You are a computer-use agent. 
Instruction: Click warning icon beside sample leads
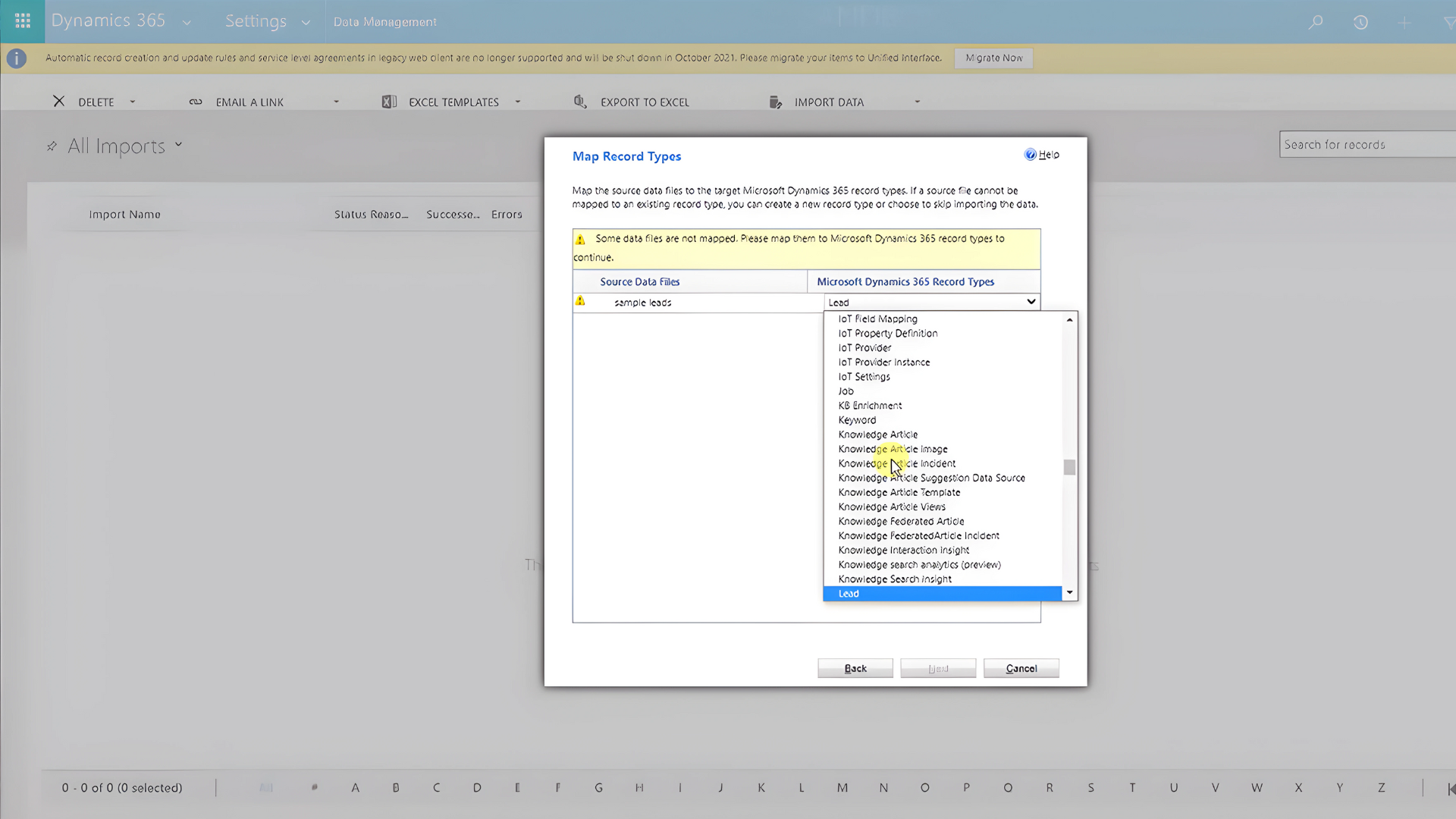click(x=580, y=301)
